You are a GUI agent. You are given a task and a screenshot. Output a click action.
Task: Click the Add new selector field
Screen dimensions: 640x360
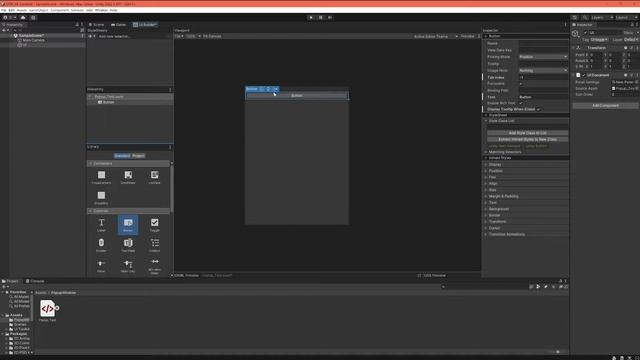(x=133, y=36)
